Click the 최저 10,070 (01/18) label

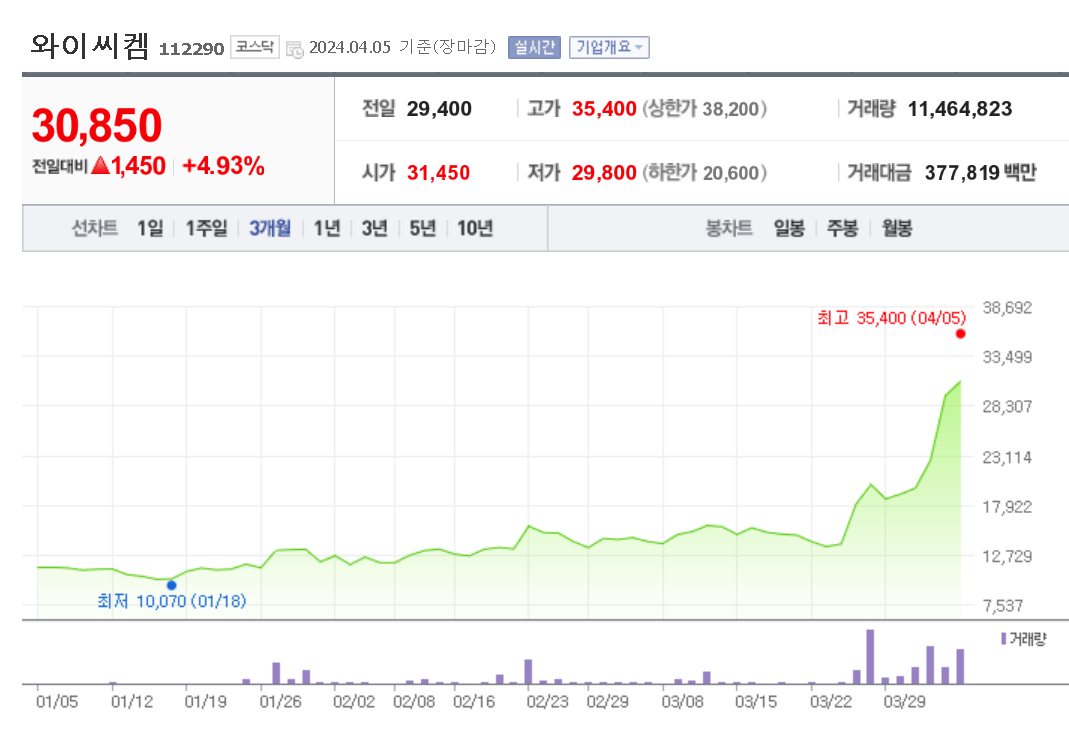172,601
